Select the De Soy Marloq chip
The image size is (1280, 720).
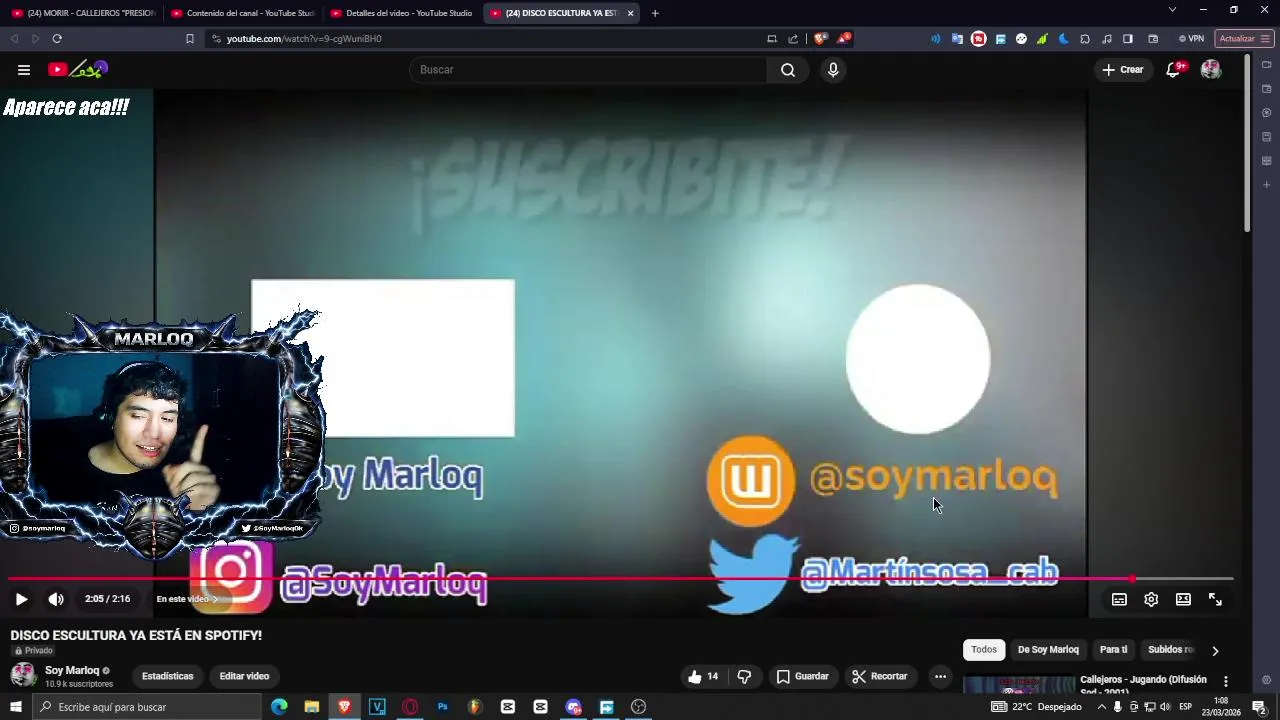(x=1048, y=650)
